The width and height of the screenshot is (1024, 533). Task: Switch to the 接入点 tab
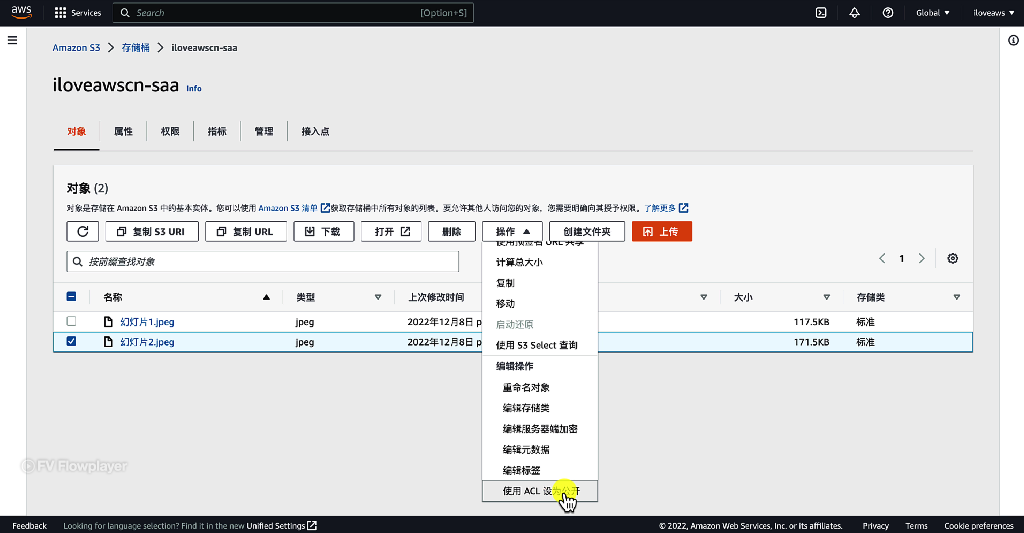pos(315,131)
